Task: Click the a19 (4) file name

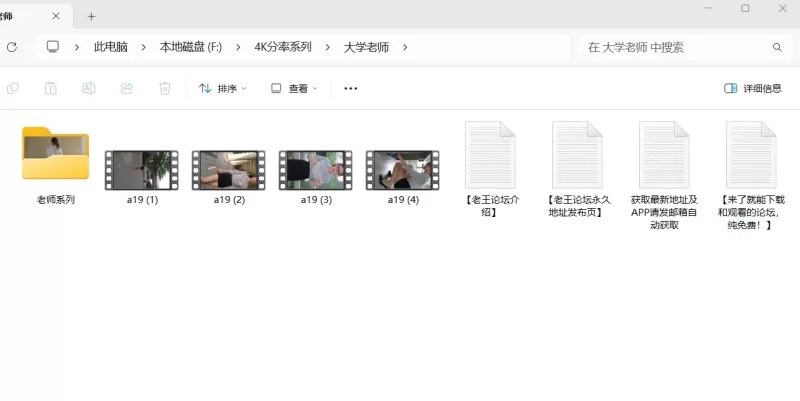Action: [403, 199]
